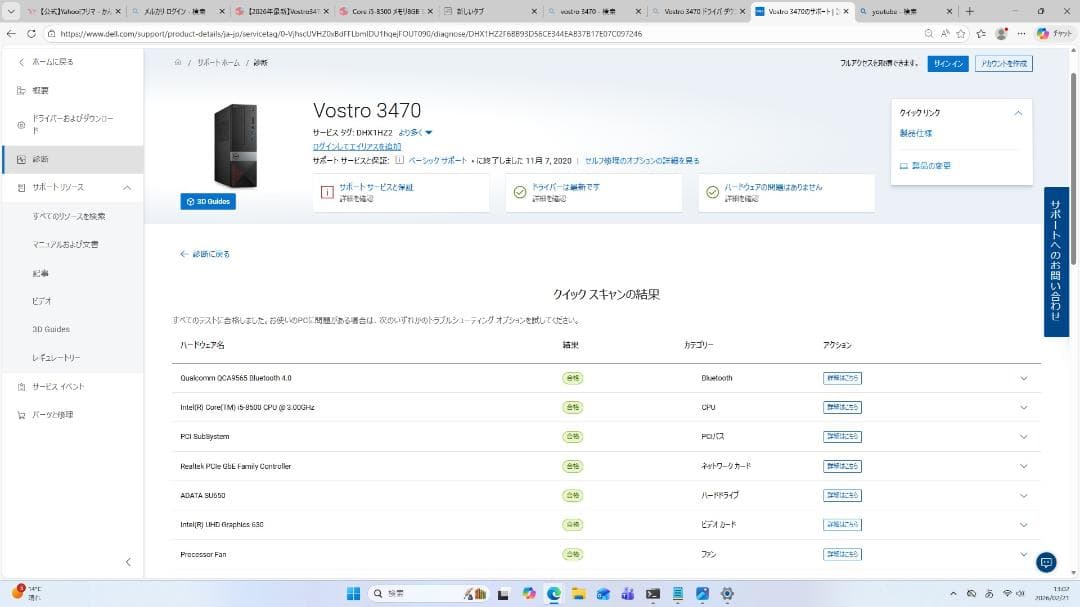Expand the Realtek PCIe GbE Family Controller row
This screenshot has height=607, width=1080.
[x=1024, y=466]
